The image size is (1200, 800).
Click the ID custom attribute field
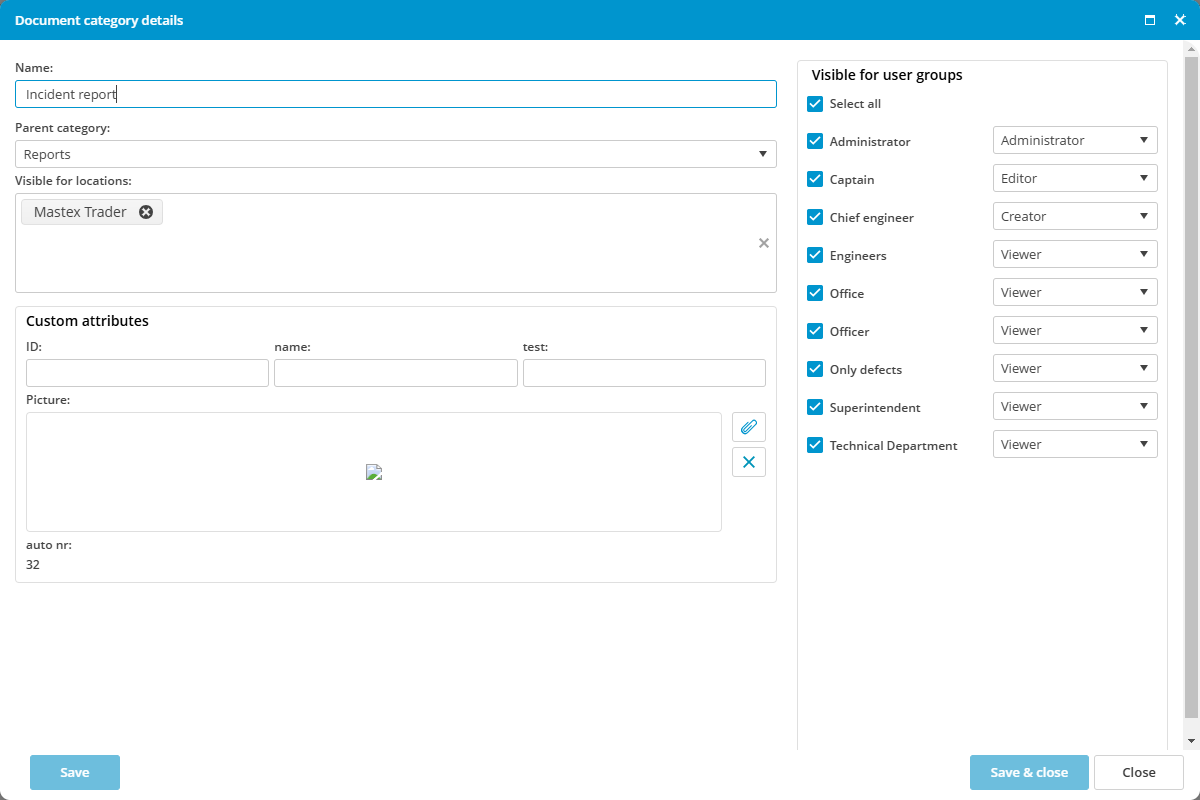point(148,373)
